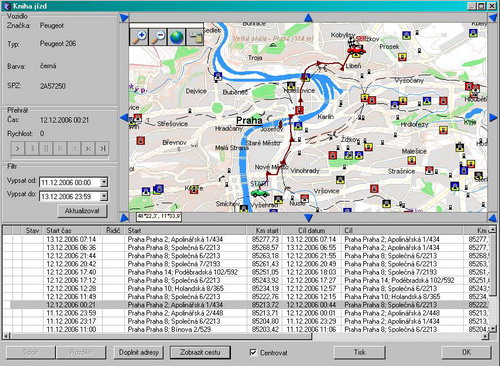Select the 12.12.2006 17:40 trip row

coord(247,272)
